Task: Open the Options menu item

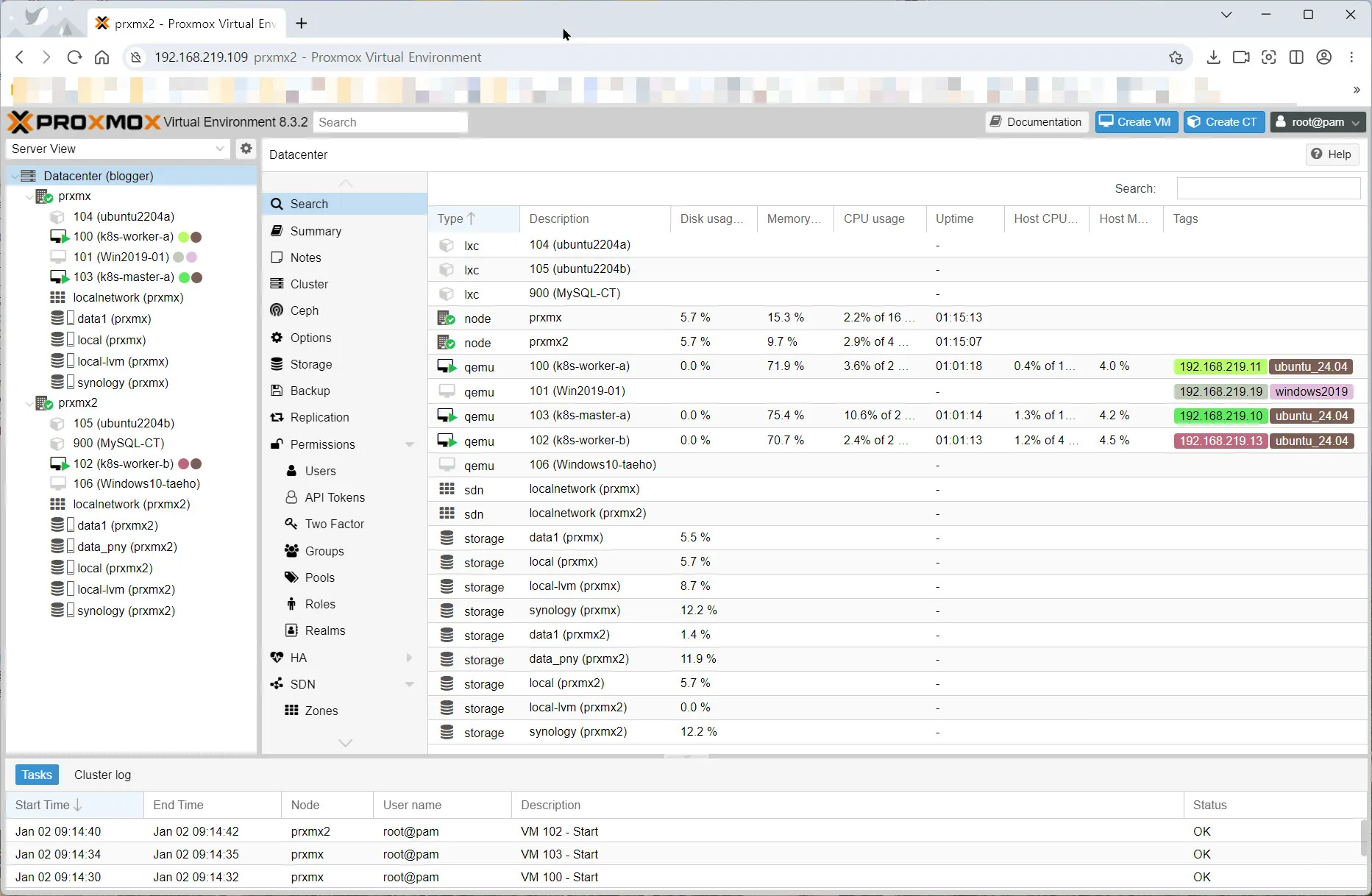Action: (x=345, y=338)
